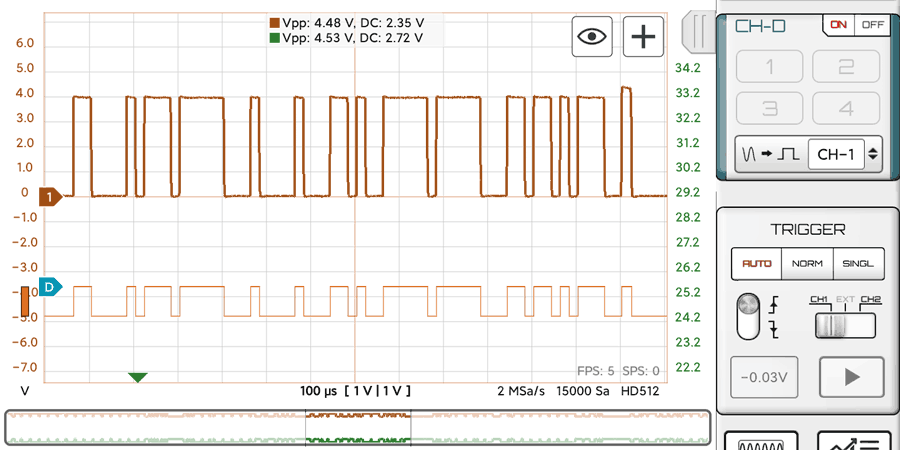
Task: Click the CH1/EXT/CH2 trigger source slider
Action: [x=844, y=325]
